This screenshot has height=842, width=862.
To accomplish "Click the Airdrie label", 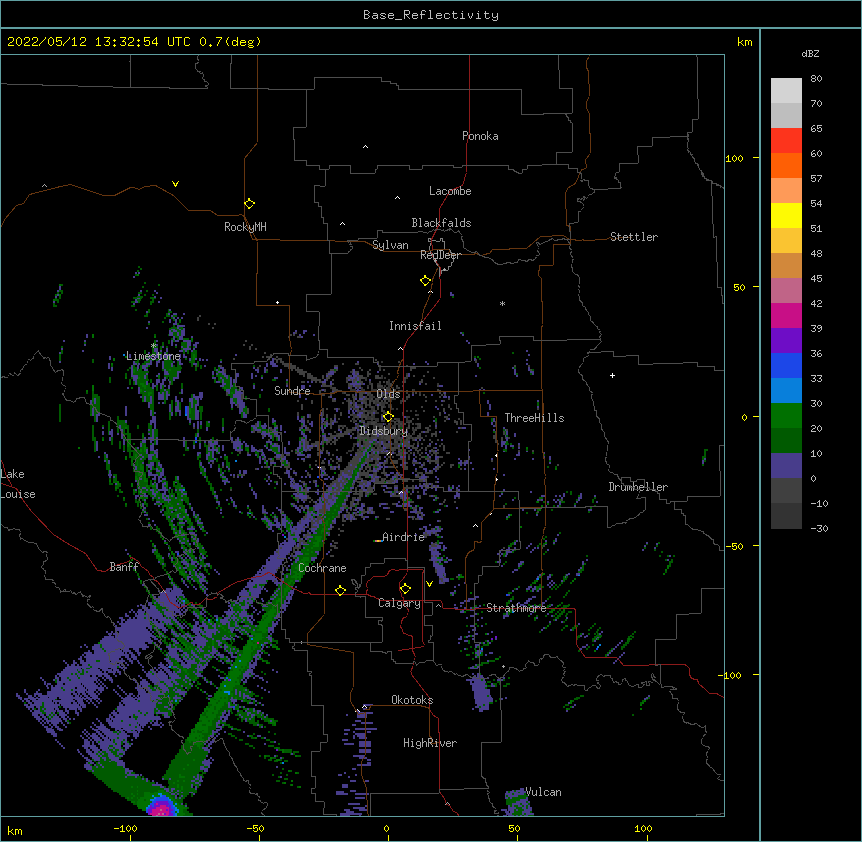I will click(404, 537).
